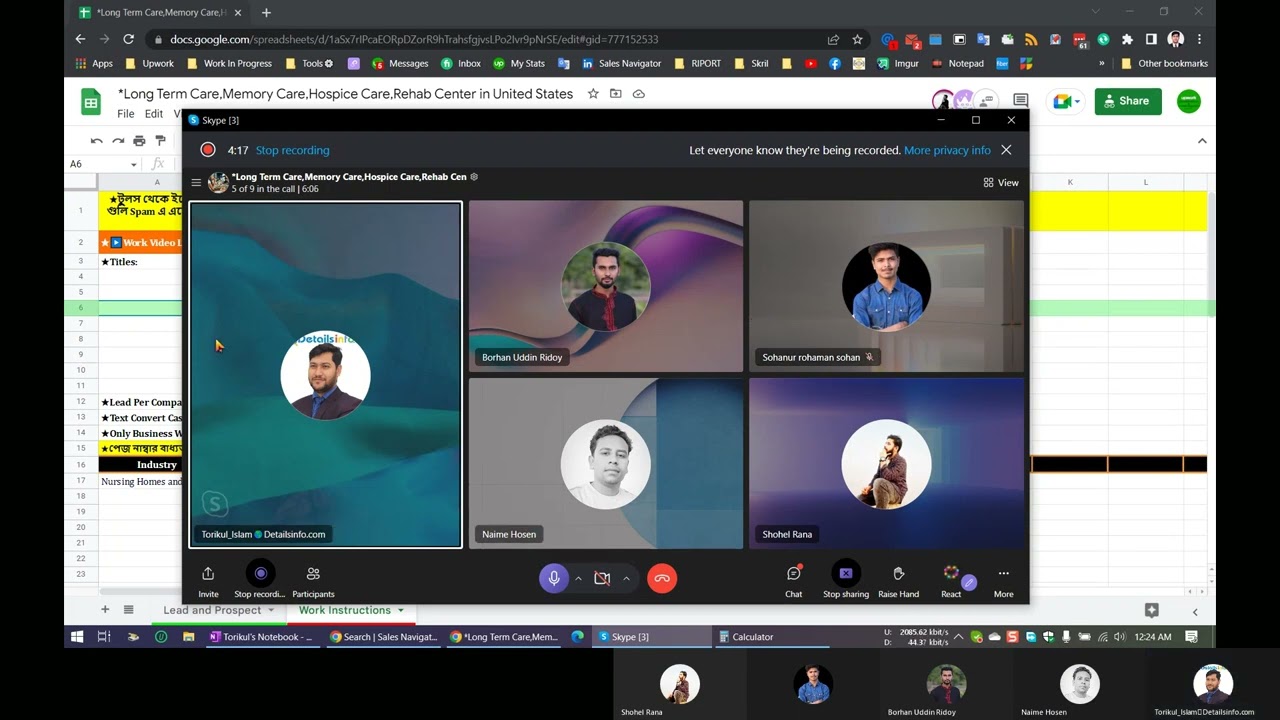Add a new sheet with plus button
This screenshot has width=1280, height=720.
[x=105, y=610]
